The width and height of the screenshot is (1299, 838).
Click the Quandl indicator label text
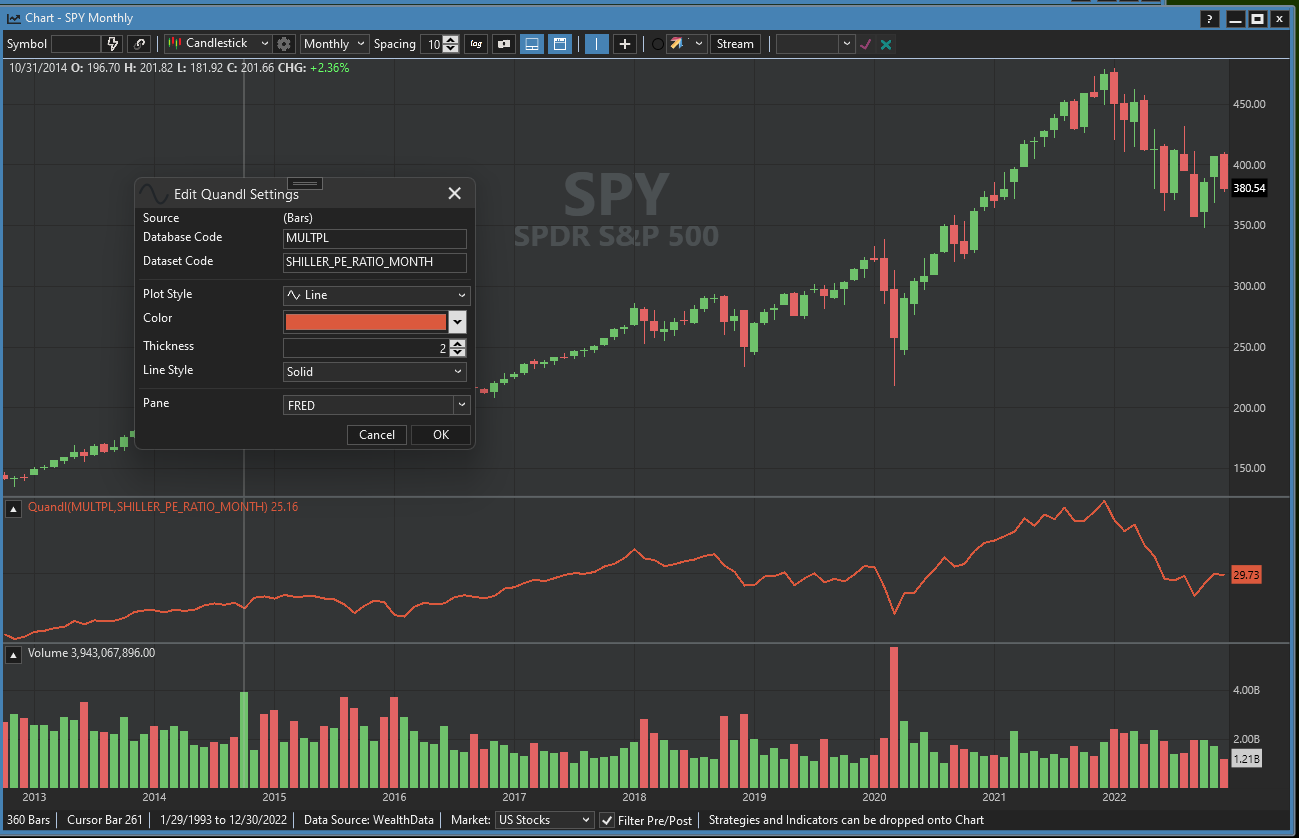point(162,507)
